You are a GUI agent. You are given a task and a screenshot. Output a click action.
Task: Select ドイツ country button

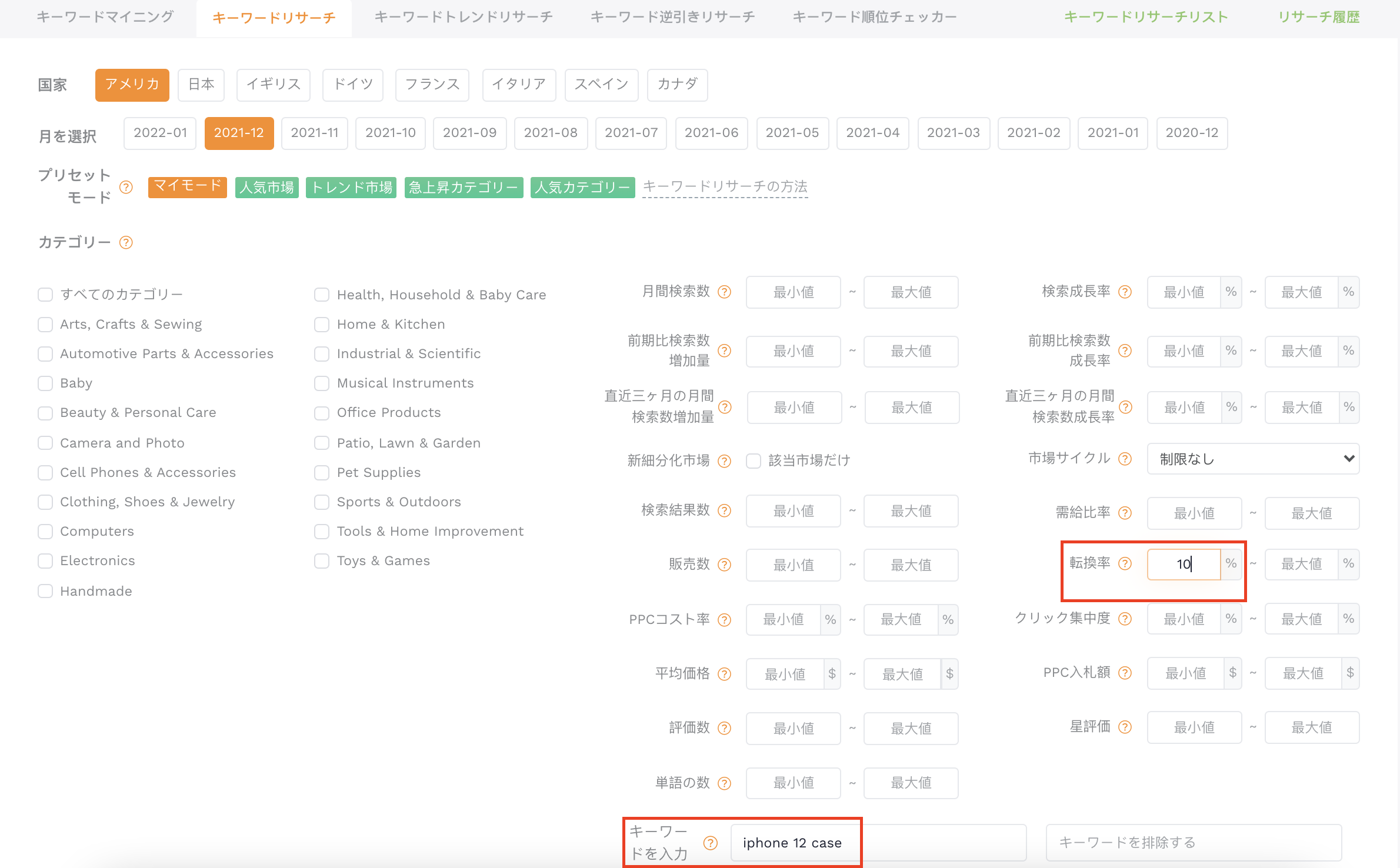coord(353,85)
